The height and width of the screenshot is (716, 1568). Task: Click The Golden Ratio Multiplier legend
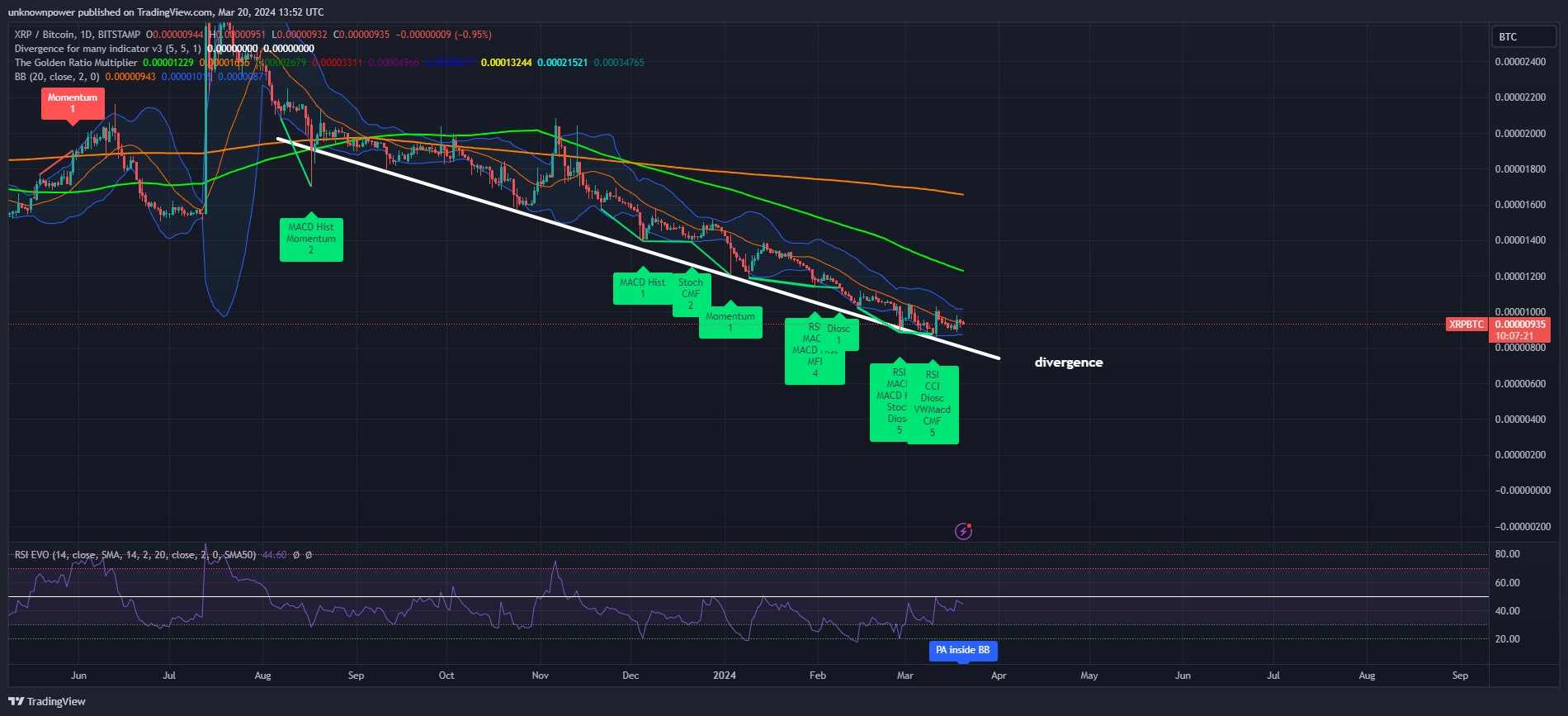coord(76,63)
